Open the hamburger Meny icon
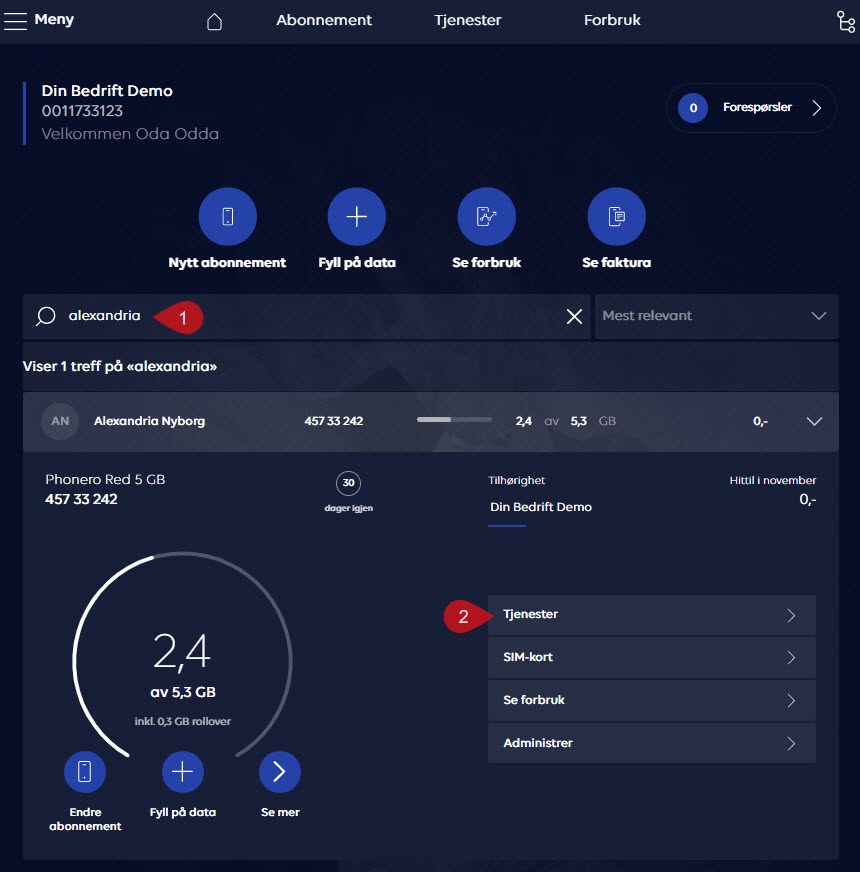The image size is (860, 872). pos(15,21)
